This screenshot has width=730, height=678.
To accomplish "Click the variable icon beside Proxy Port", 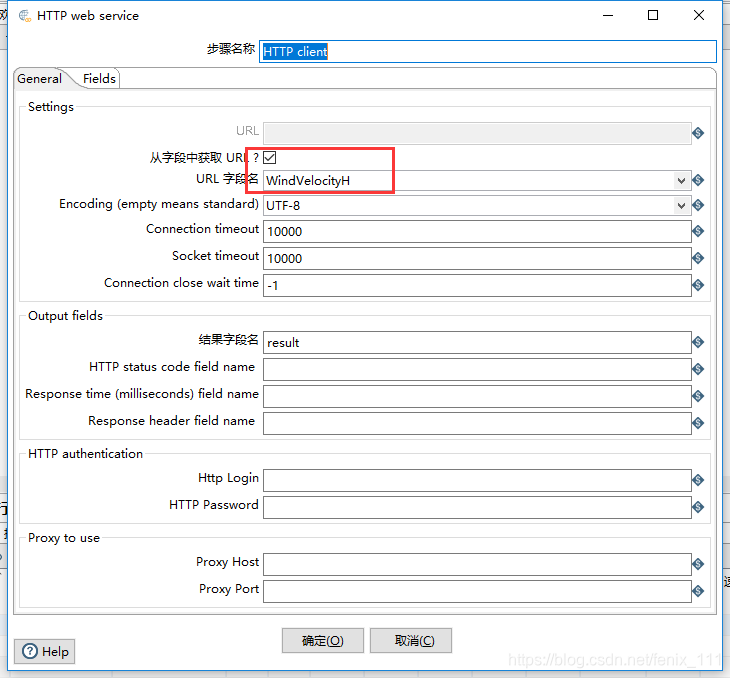I will point(698,591).
